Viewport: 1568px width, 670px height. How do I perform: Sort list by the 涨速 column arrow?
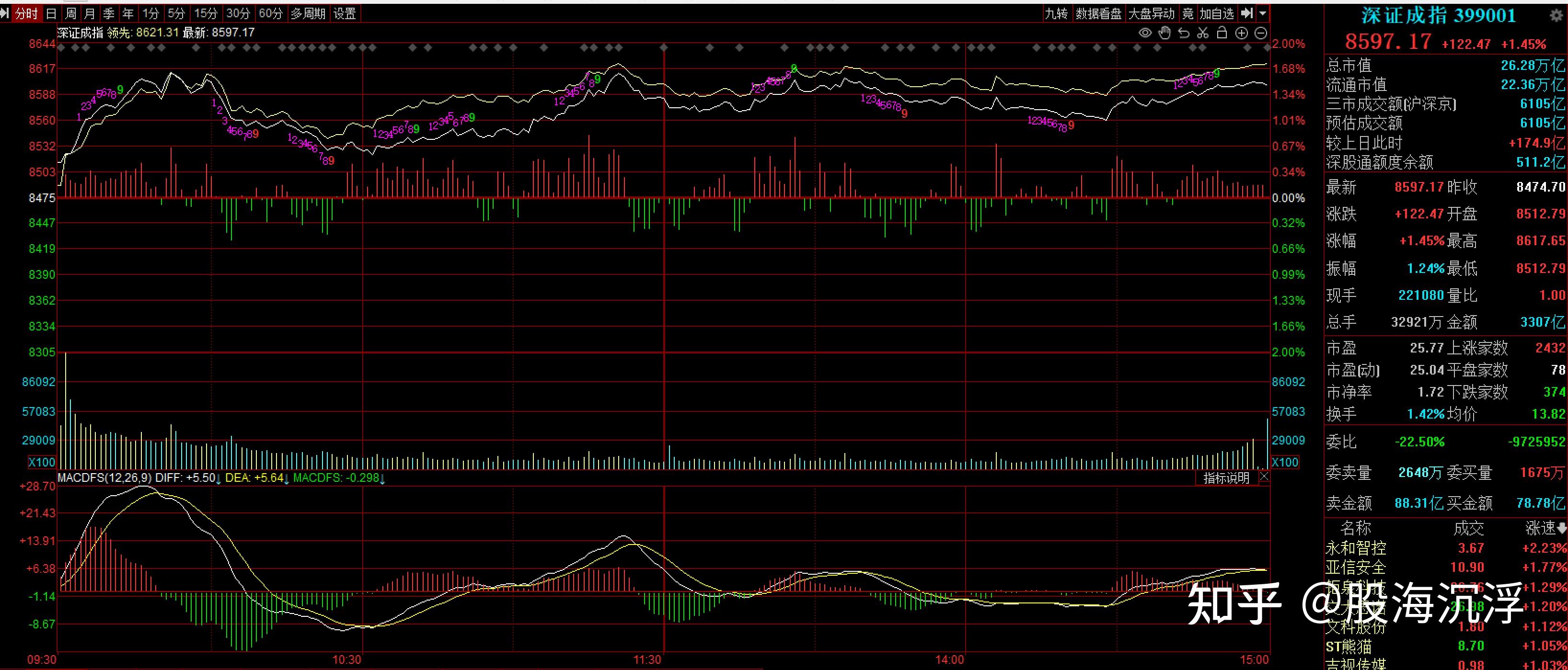pyautogui.click(x=1562, y=528)
